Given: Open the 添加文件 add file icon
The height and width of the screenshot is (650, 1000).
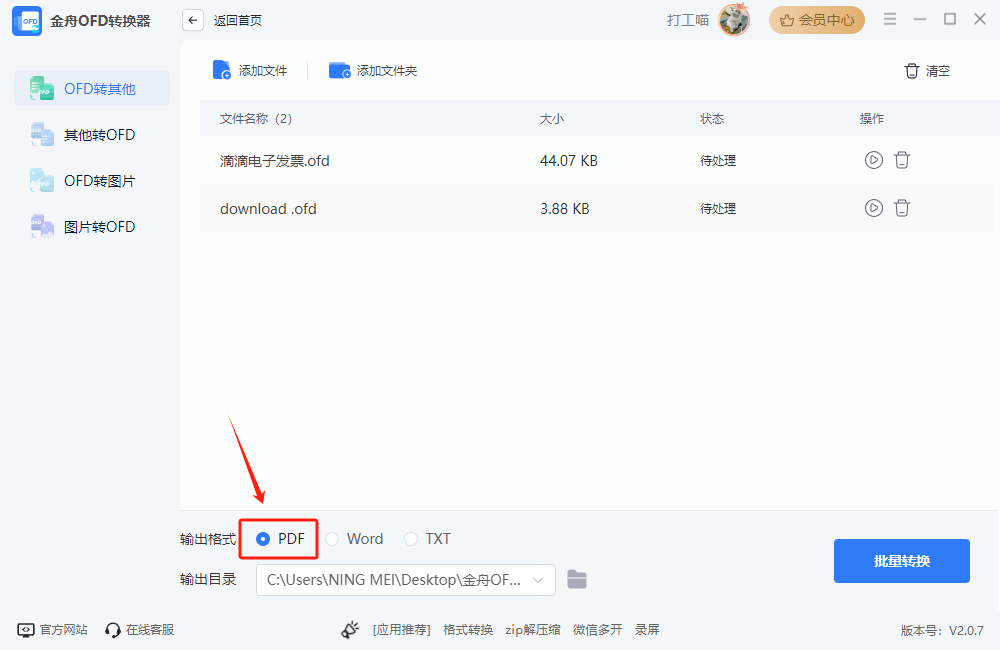Looking at the screenshot, I should click(222, 70).
